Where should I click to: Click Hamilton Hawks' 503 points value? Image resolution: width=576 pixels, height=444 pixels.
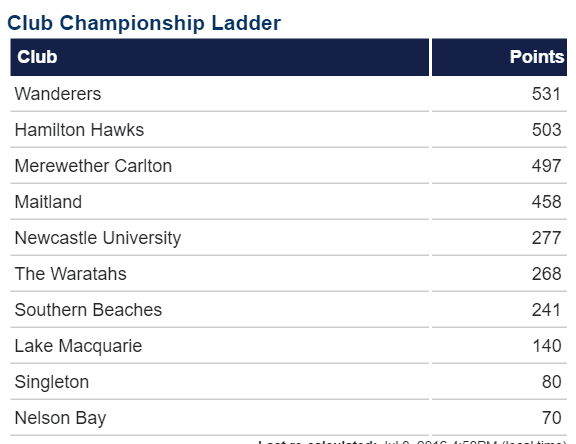pyautogui.click(x=546, y=130)
